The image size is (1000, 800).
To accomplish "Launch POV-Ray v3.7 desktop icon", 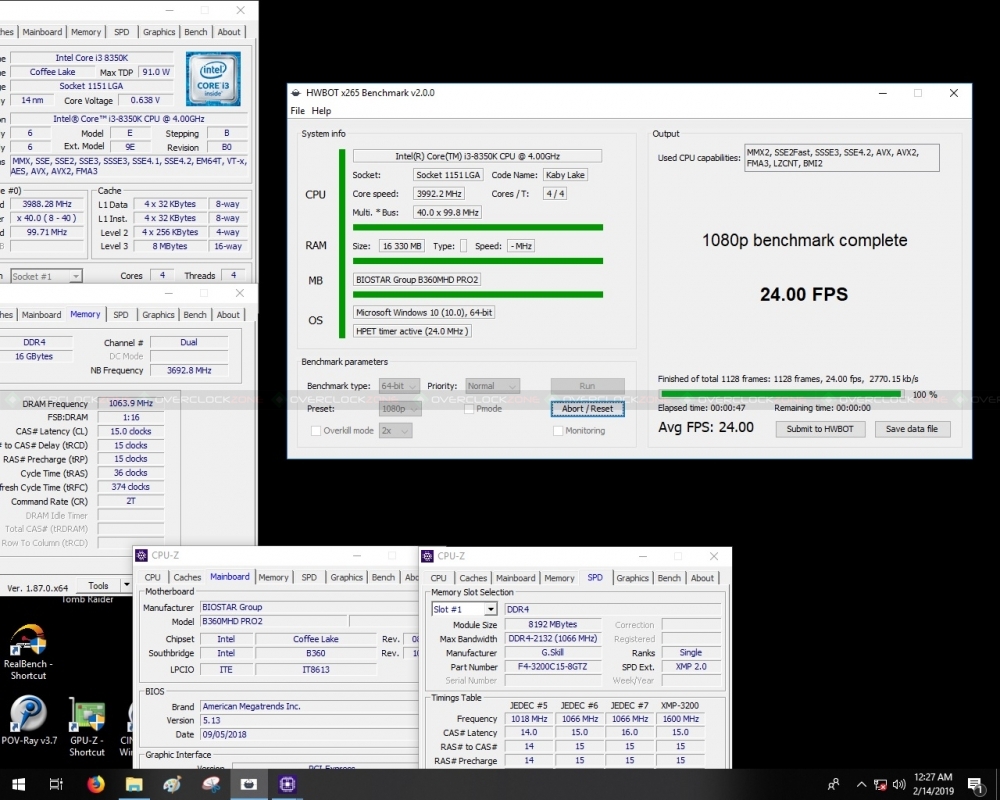I will [29, 722].
